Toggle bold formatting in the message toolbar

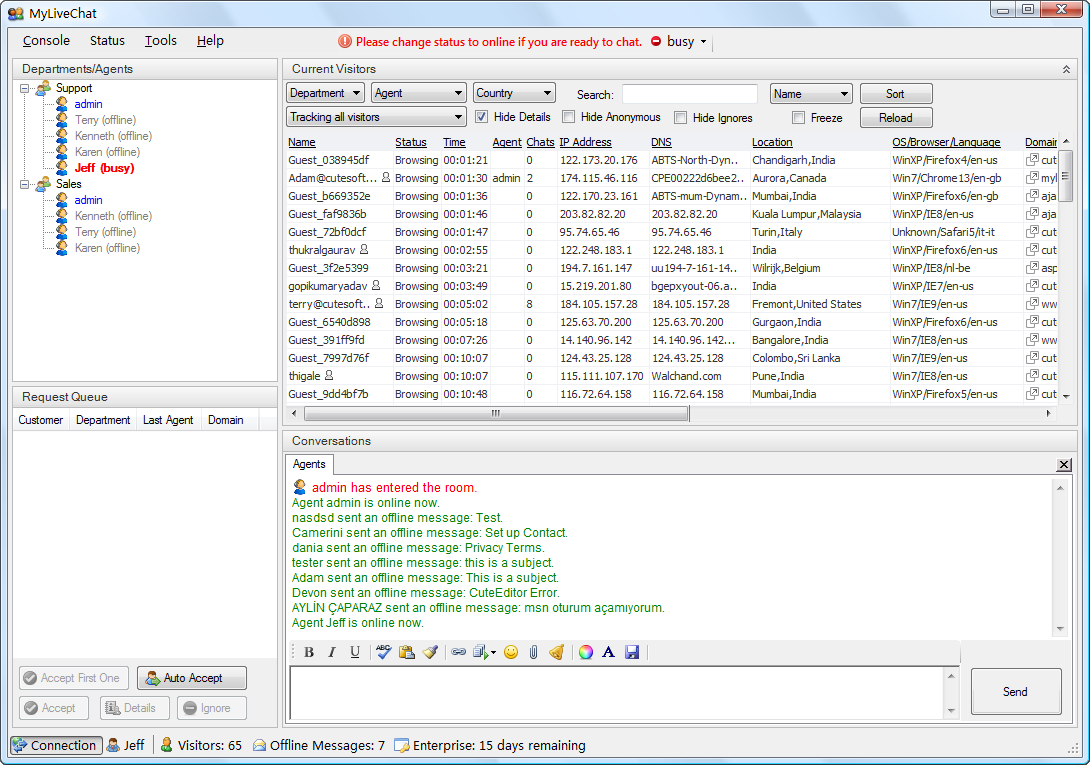tap(309, 652)
